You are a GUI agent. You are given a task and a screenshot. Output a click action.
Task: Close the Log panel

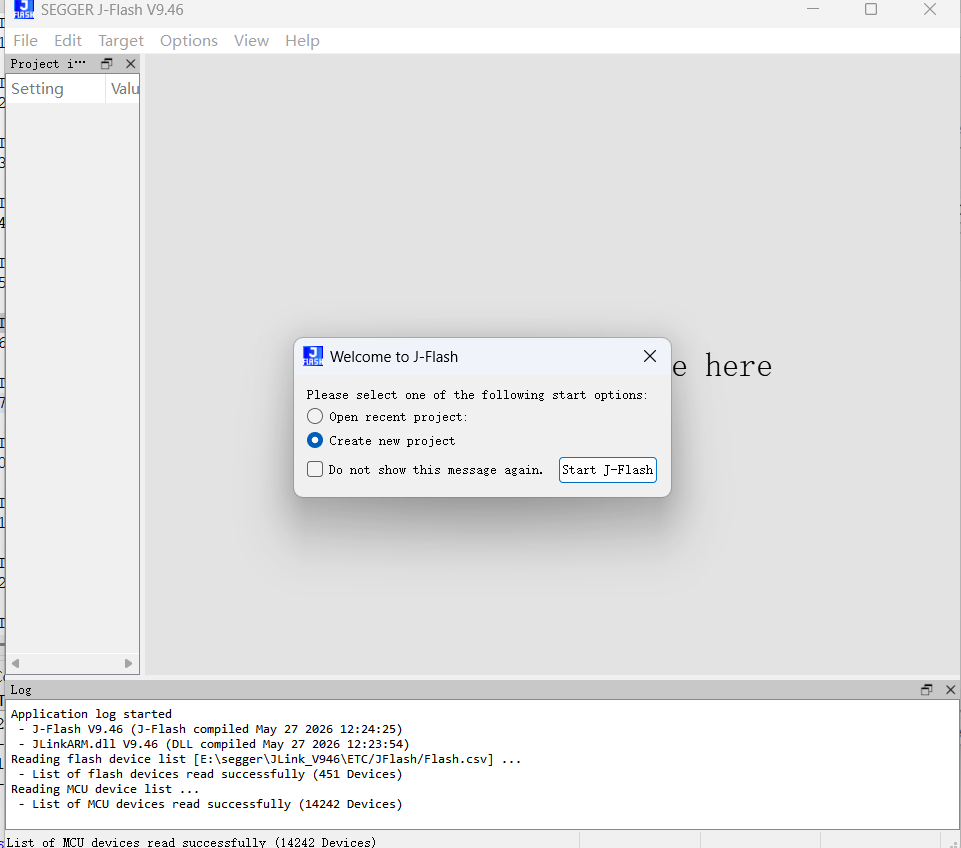click(951, 690)
